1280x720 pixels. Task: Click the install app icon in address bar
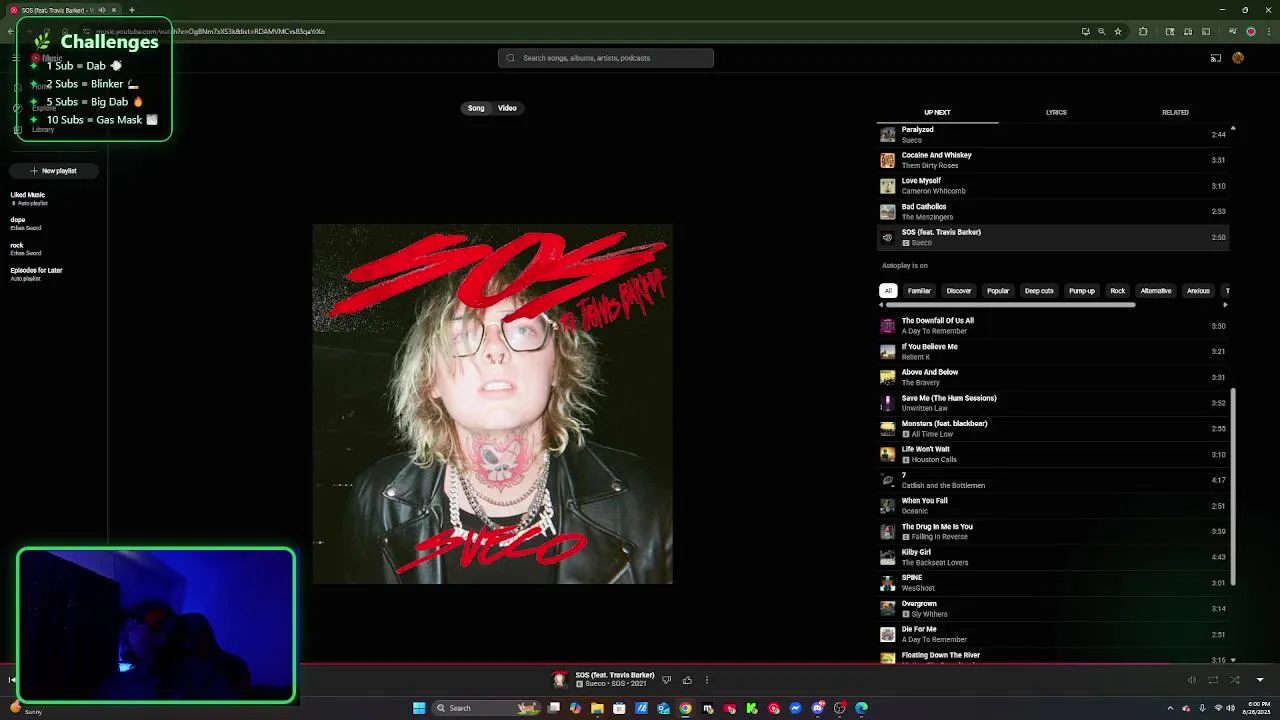click(x=1085, y=31)
